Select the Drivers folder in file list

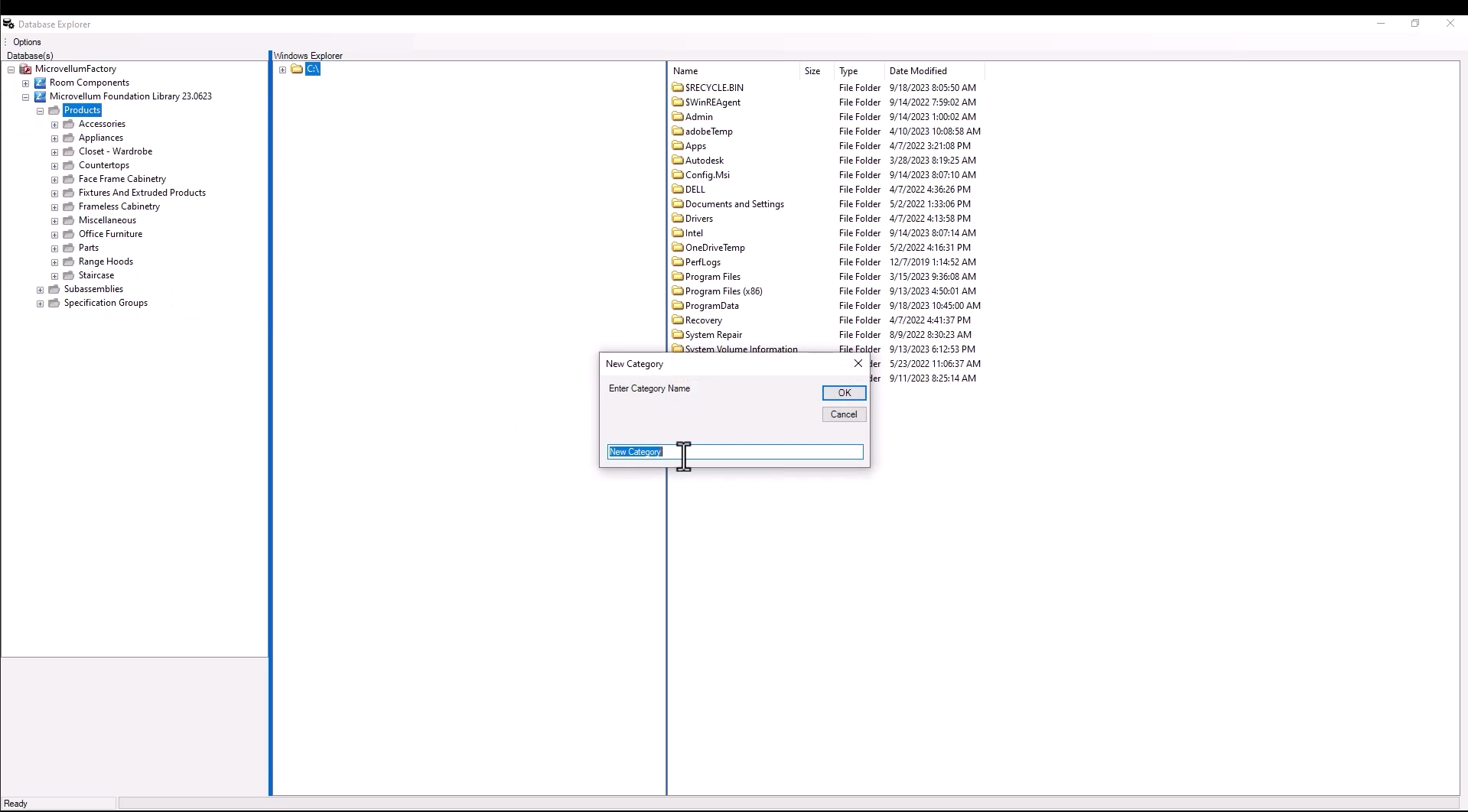pyautogui.click(x=698, y=218)
